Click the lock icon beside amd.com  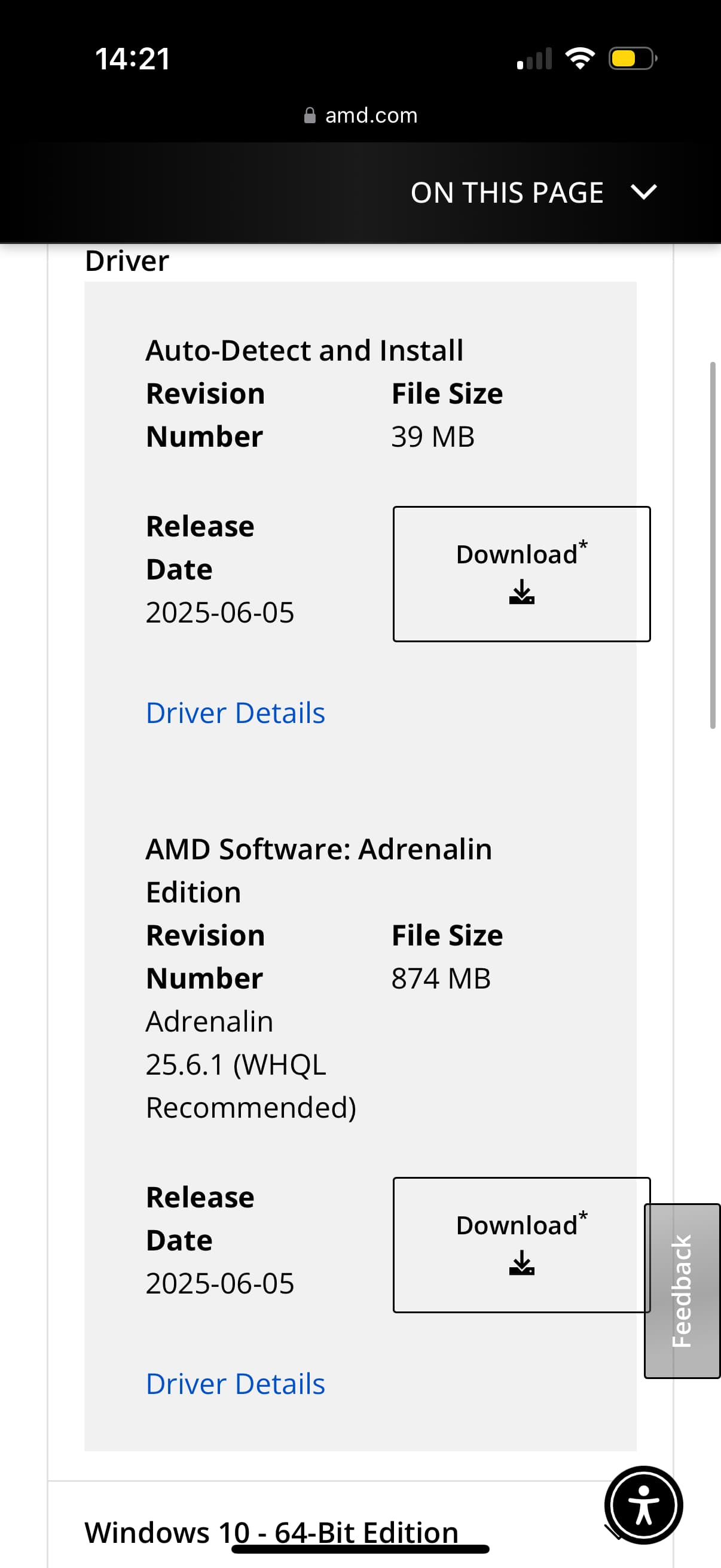click(310, 115)
